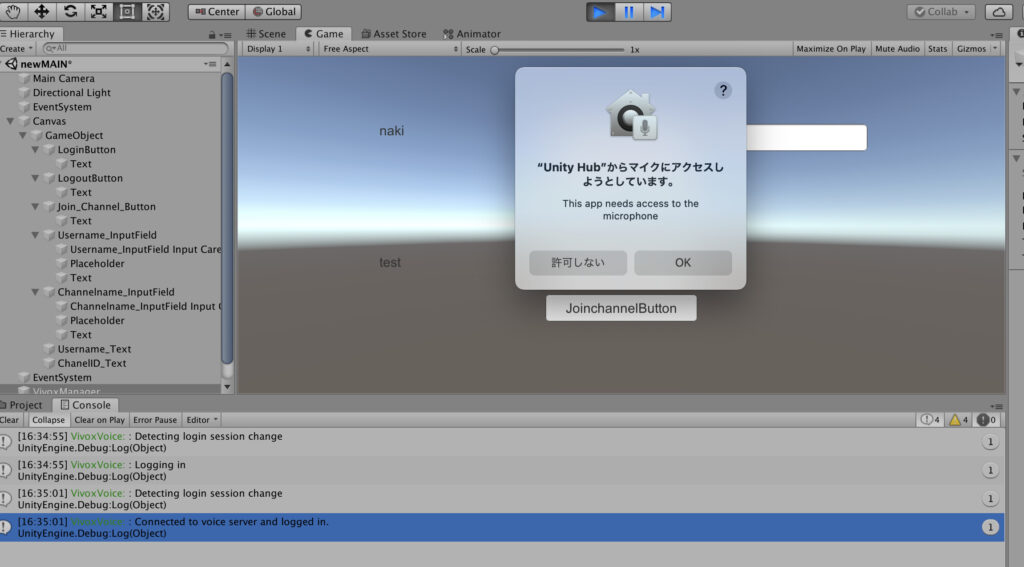
Task: Click the Hierarchy scrollbar up arrow
Action: 227,64
